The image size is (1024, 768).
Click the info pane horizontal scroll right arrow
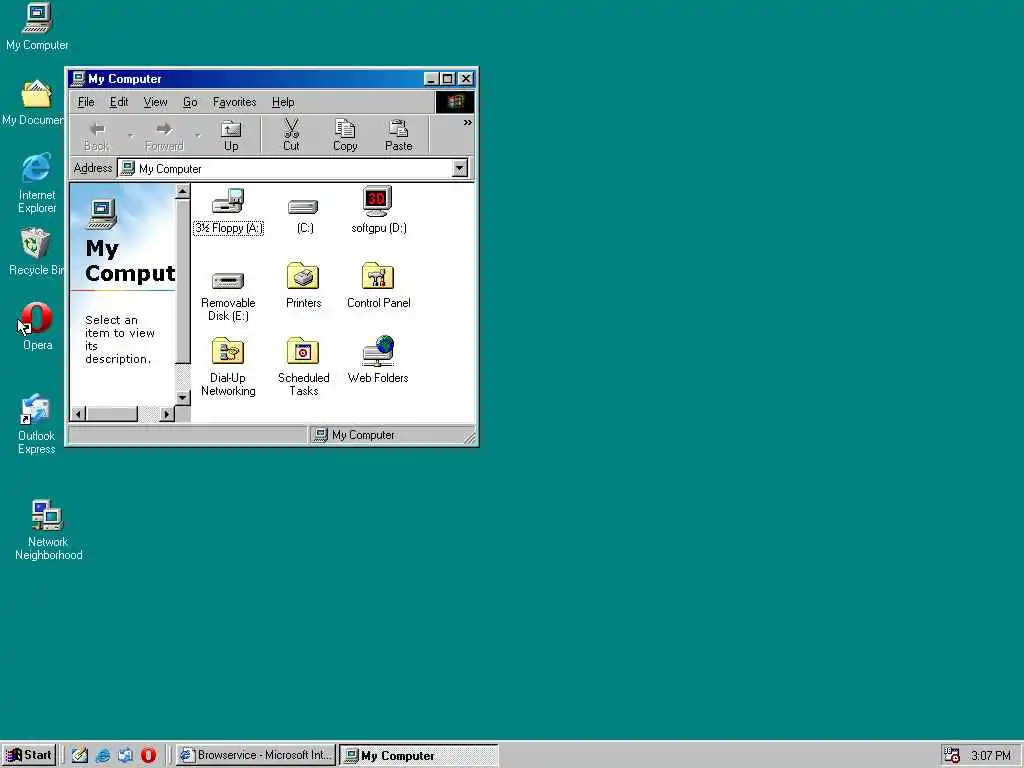point(167,414)
